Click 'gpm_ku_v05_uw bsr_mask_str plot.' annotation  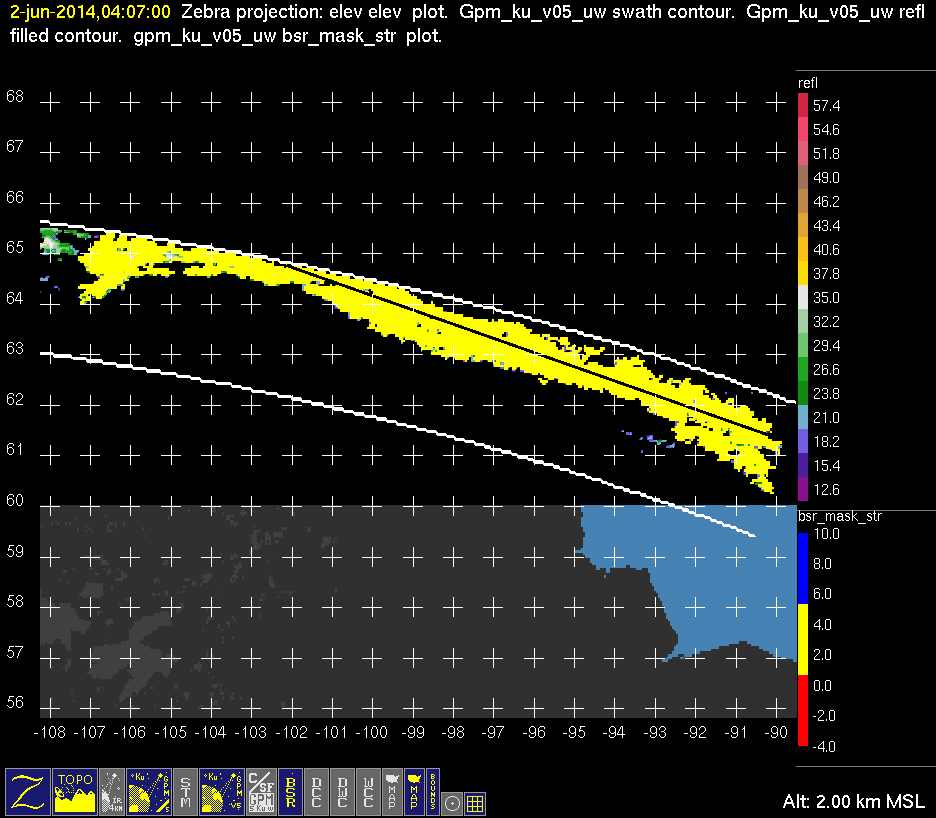(x=287, y=36)
